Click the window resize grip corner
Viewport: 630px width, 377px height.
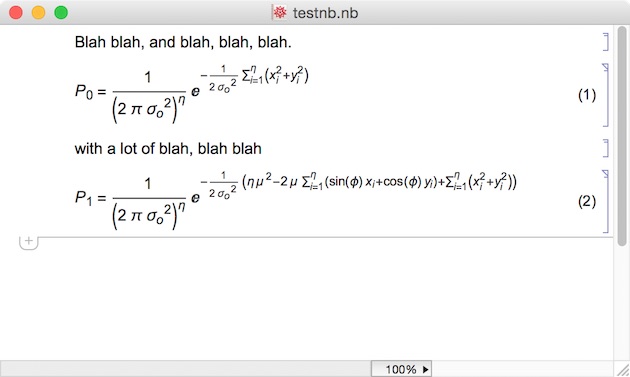[623, 369]
